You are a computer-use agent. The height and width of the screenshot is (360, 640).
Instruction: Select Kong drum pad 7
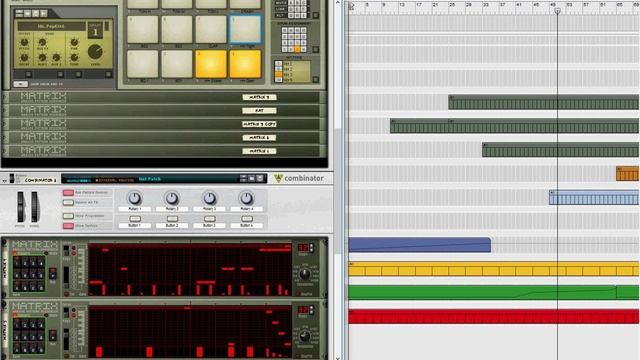click(x=211, y=29)
